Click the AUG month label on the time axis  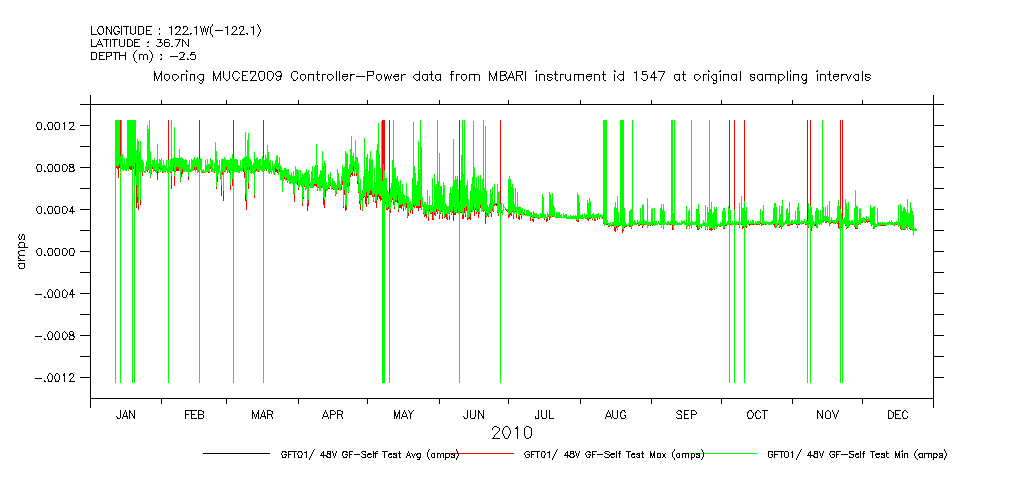(x=616, y=414)
